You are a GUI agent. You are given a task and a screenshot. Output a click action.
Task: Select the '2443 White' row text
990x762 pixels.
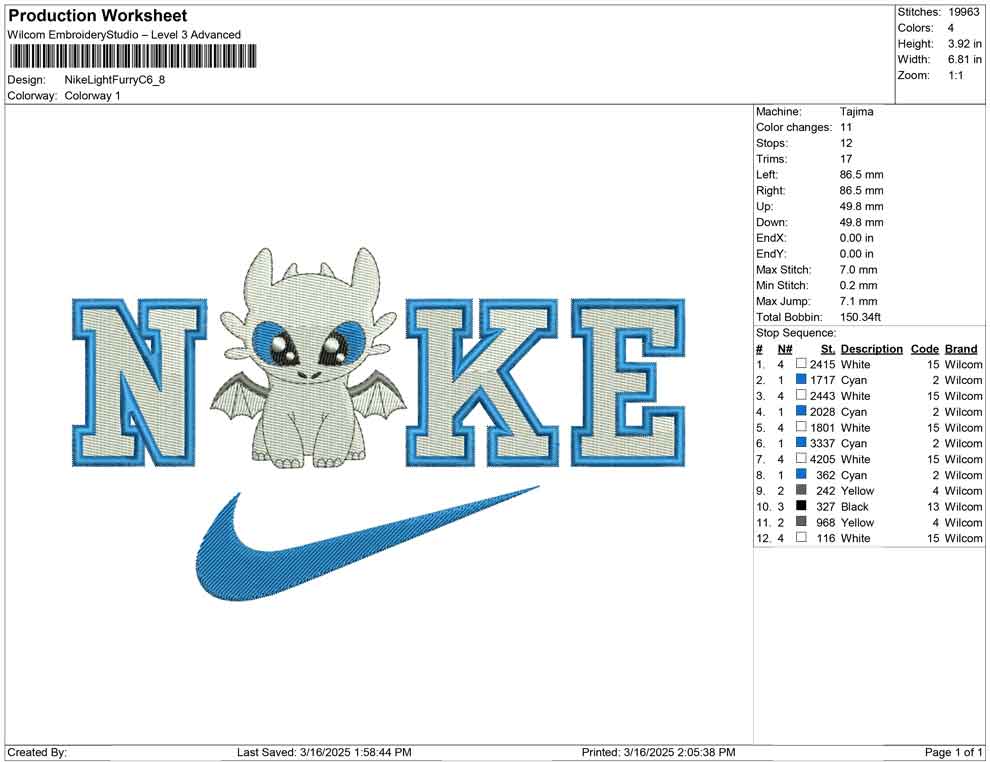click(x=840, y=396)
